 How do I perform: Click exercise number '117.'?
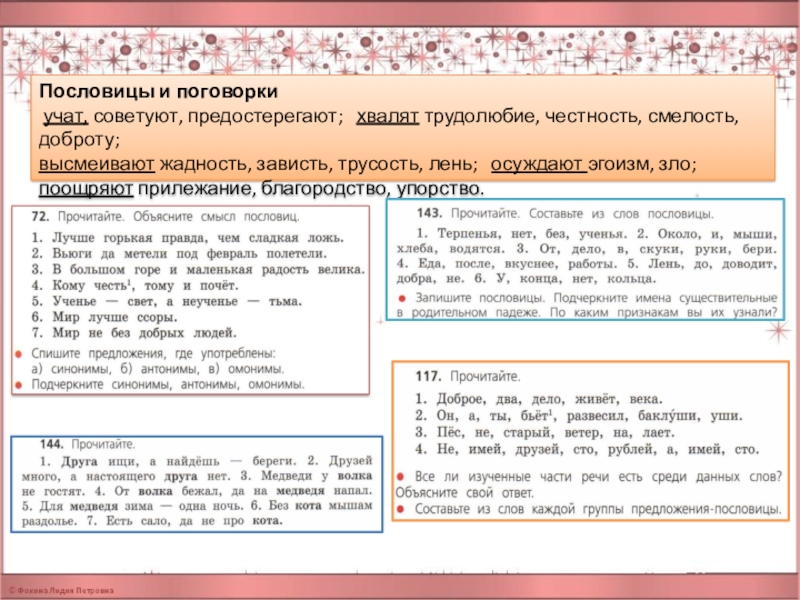(x=429, y=377)
